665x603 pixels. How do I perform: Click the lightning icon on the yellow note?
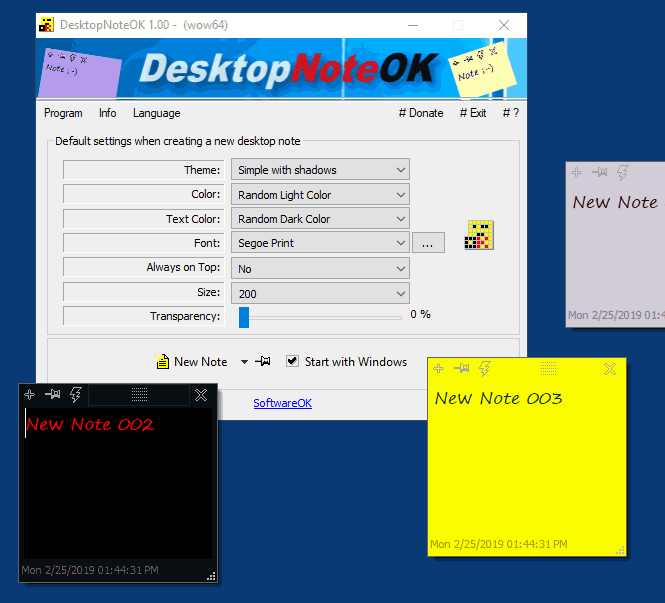click(485, 369)
